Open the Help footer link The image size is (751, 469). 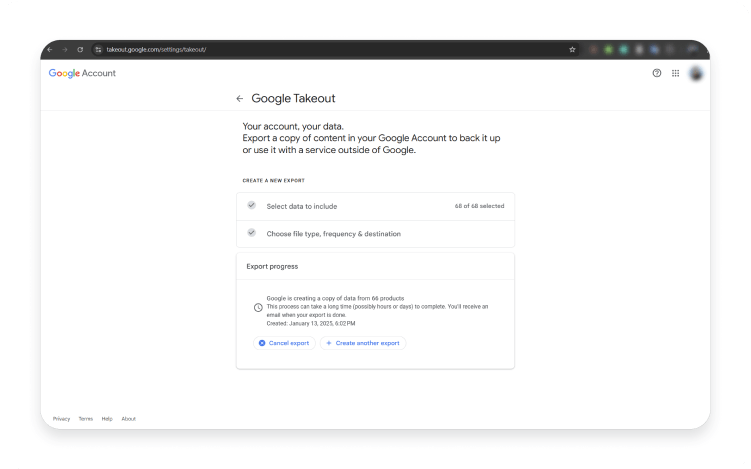coord(107,419)
